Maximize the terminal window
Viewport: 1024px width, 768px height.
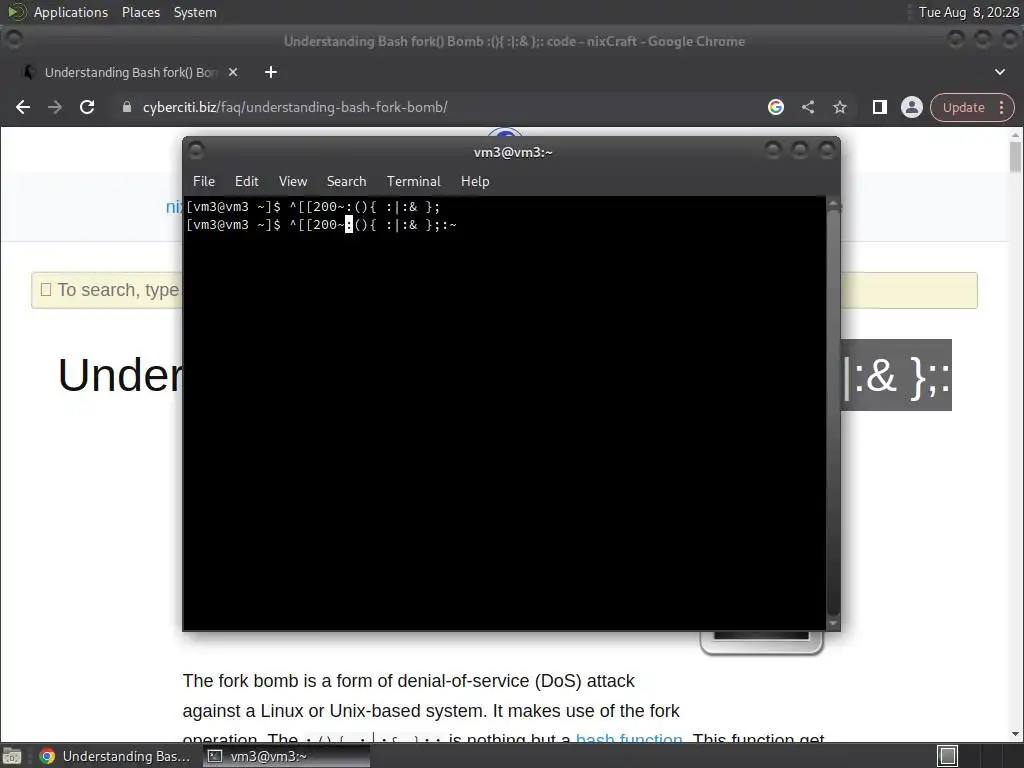tap(800, 151)
